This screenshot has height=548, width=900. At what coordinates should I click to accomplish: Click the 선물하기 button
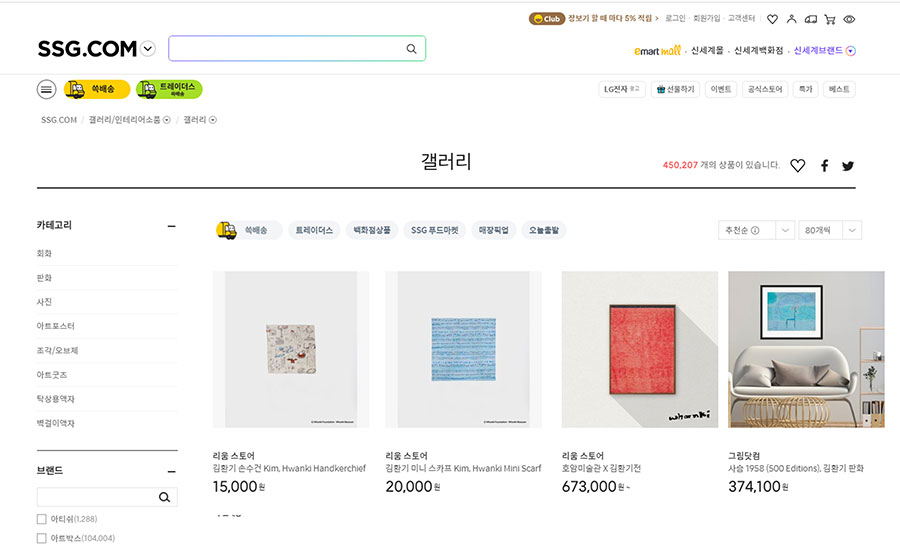click(x=675, y=89)
